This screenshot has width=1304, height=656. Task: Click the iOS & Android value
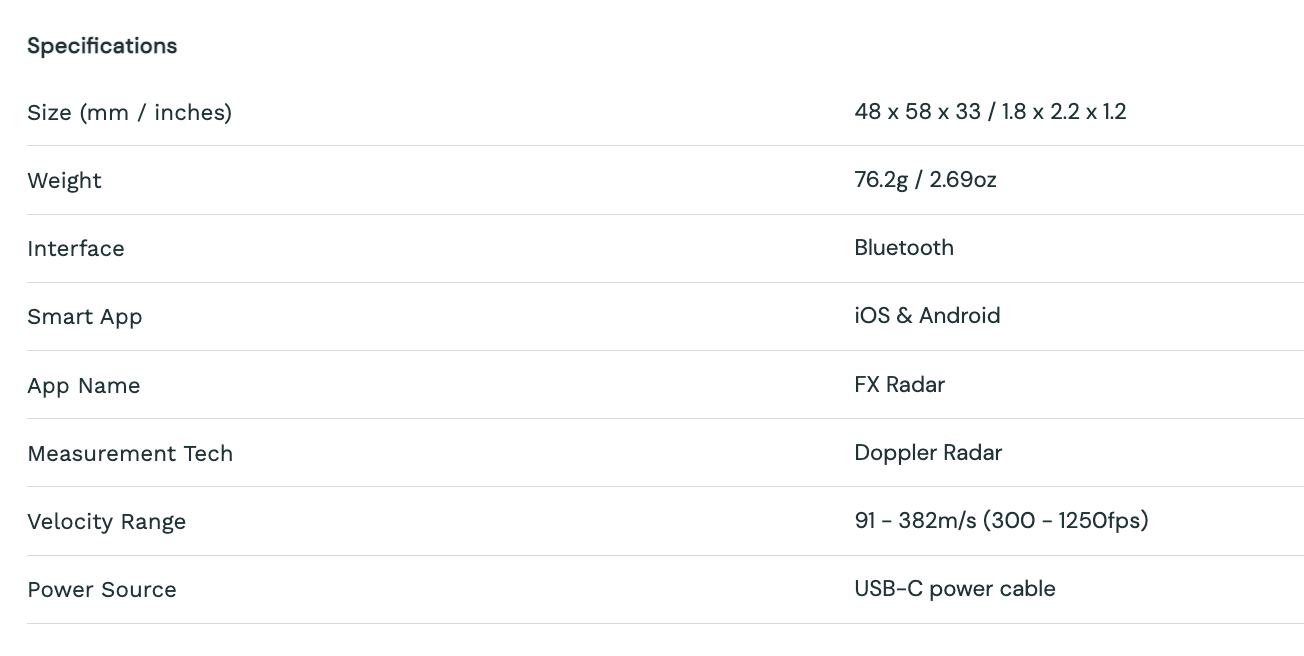(927, 316)
